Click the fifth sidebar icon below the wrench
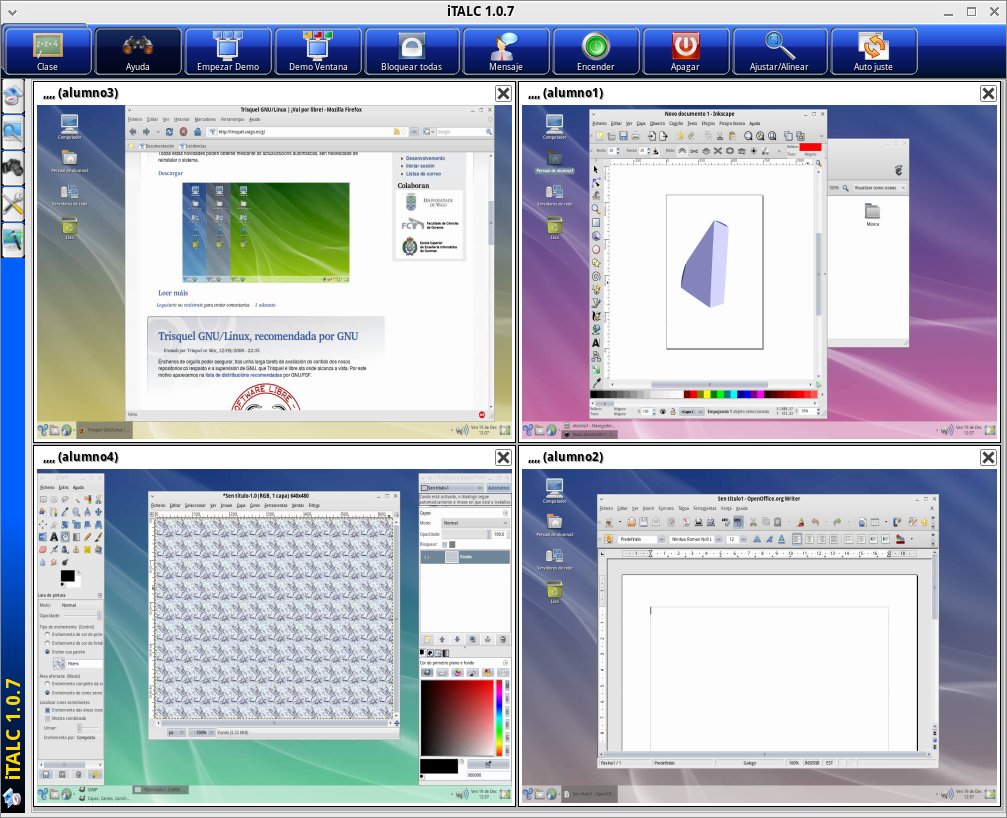Viewport: 1007px width, 818px height. pos(13,240)
